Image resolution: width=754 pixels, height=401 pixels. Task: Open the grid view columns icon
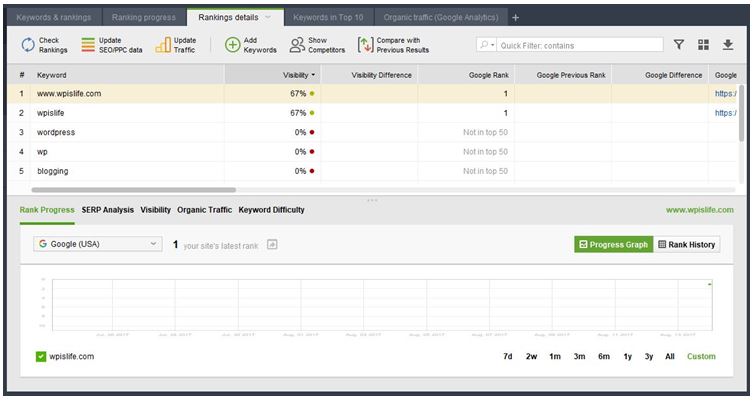click(x=704, y=45)
